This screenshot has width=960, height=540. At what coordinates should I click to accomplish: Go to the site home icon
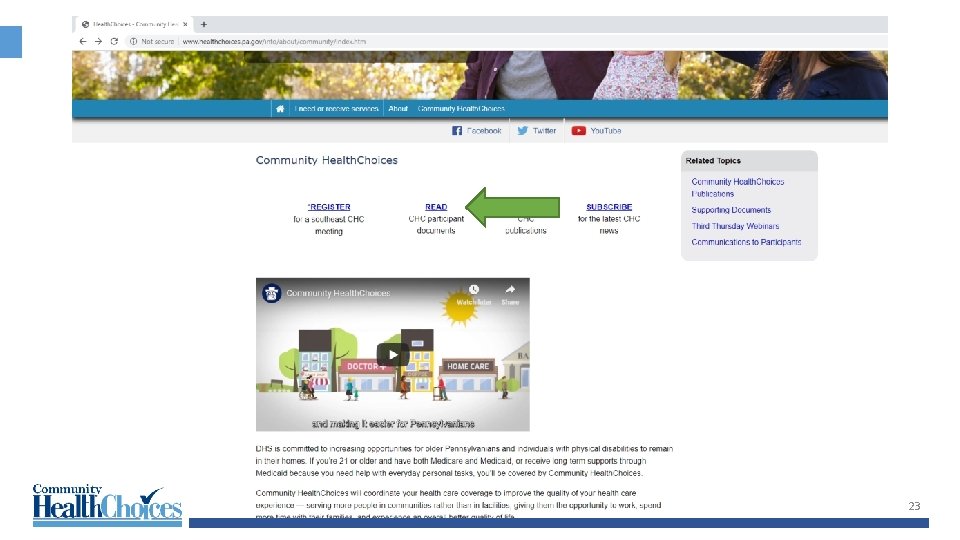pyautogui.click(x=280, y=108)
